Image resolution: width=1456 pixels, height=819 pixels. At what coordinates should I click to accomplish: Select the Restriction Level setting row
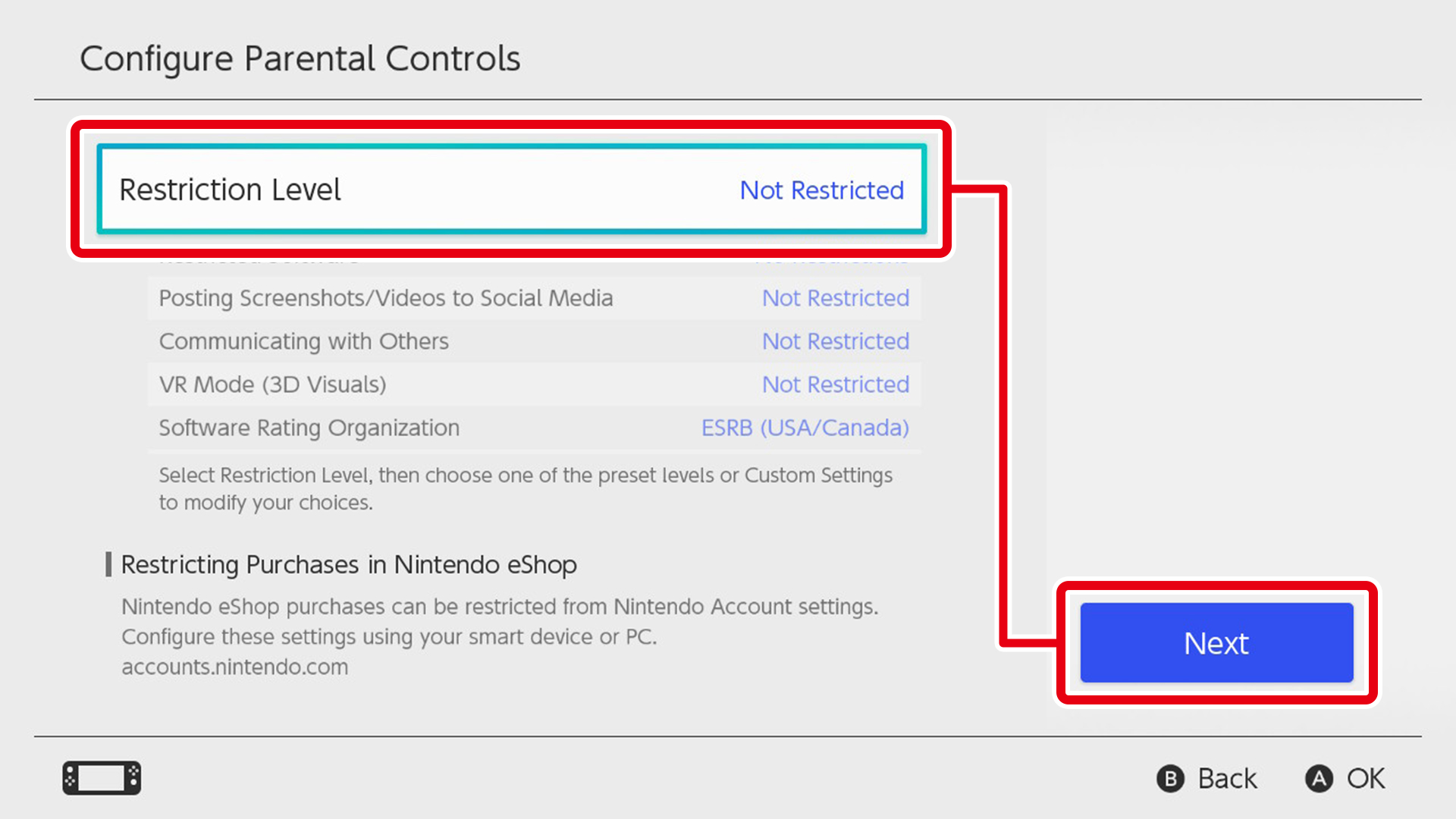[x=512, y=189]
